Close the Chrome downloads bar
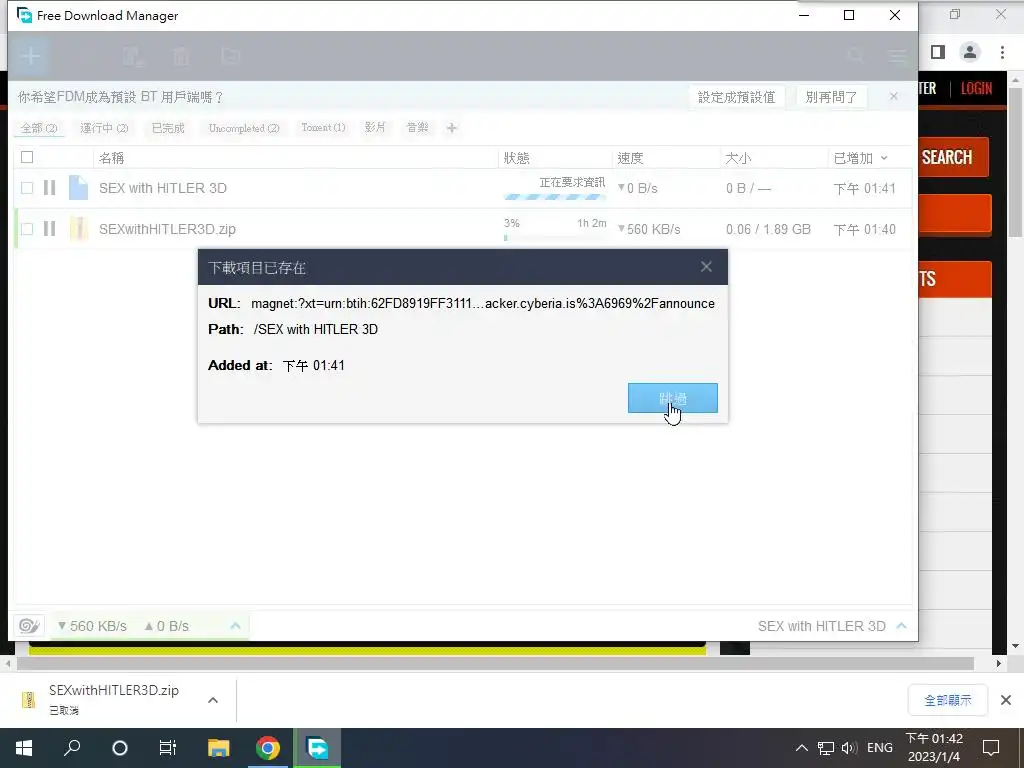 coord(1006,700)
